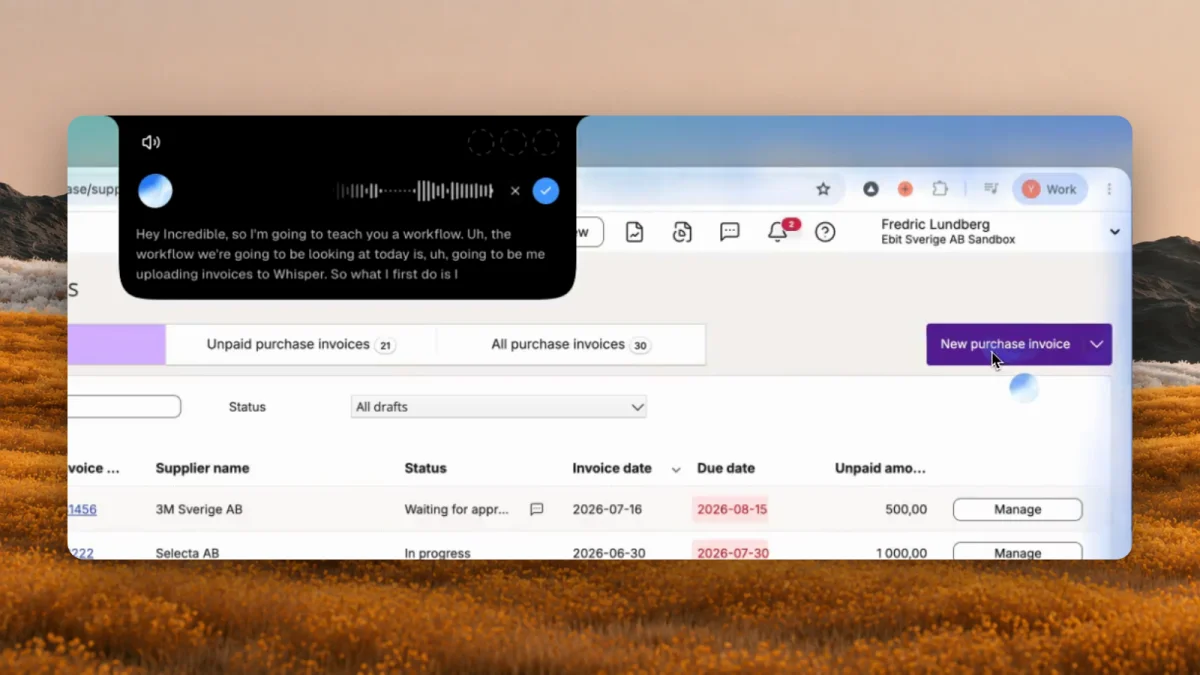
Task: Sort by Invoice date column arrow
Action: pos(676,469)
